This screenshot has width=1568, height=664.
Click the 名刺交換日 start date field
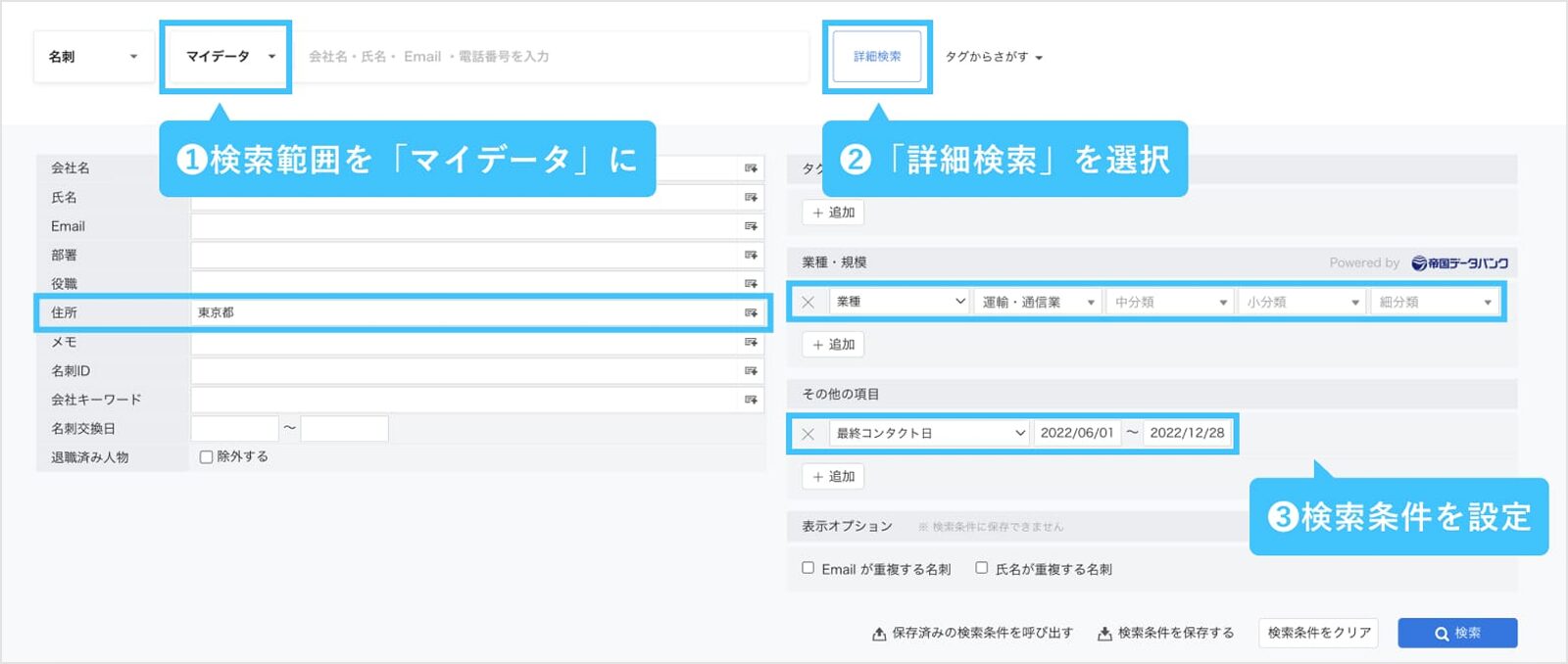tap(235, 428)
